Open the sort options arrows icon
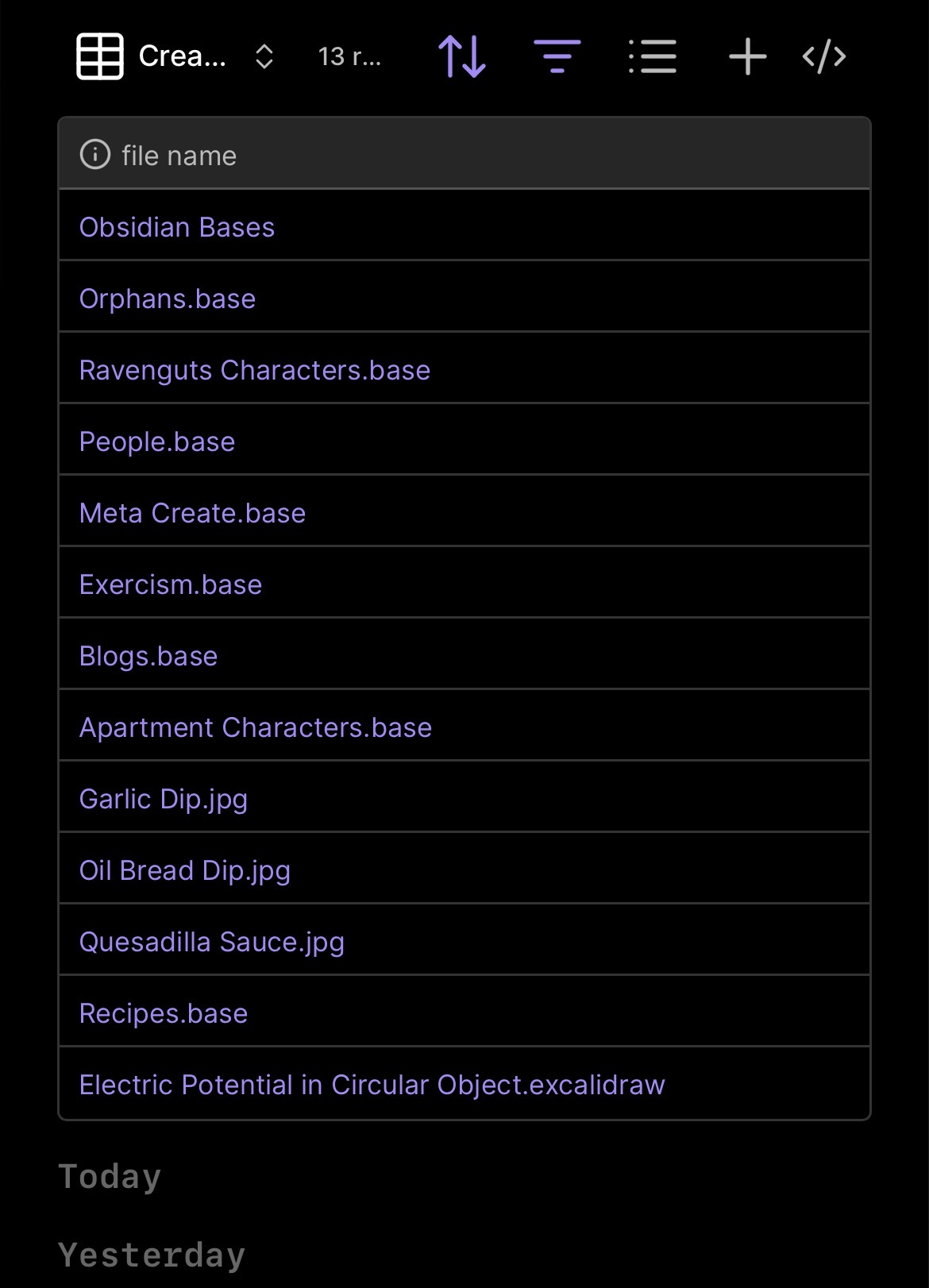The width and height of the screenshot is (929, 1288). pyautogui.click(x=462, y=56)
